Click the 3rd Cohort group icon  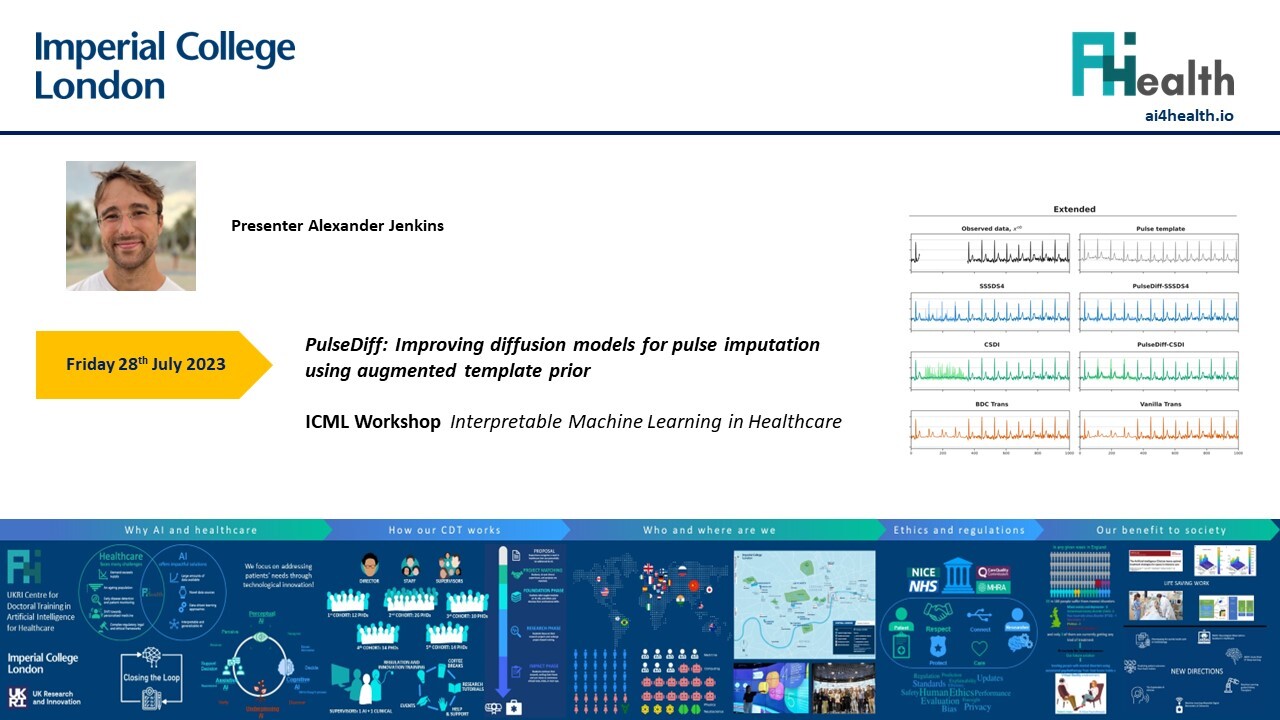pyautogui.click(x=466, y=602)
